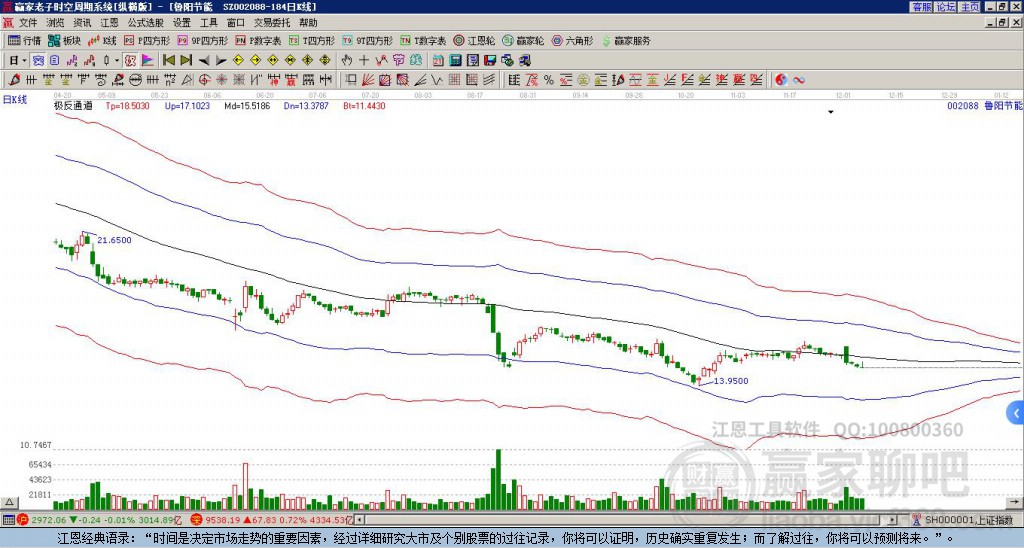The image size is (1024, 548).
Task: Open the 江恩轮 Gann wheel
Action: point(474,40)
